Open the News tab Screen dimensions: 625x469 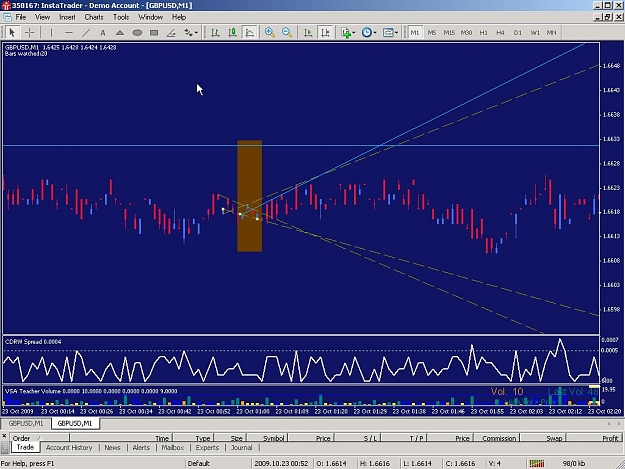112,447
